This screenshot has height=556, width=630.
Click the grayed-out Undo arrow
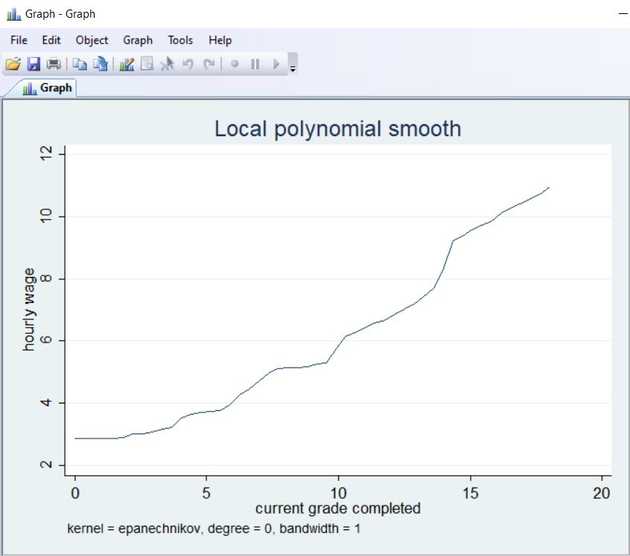click(x=188, y=64)
